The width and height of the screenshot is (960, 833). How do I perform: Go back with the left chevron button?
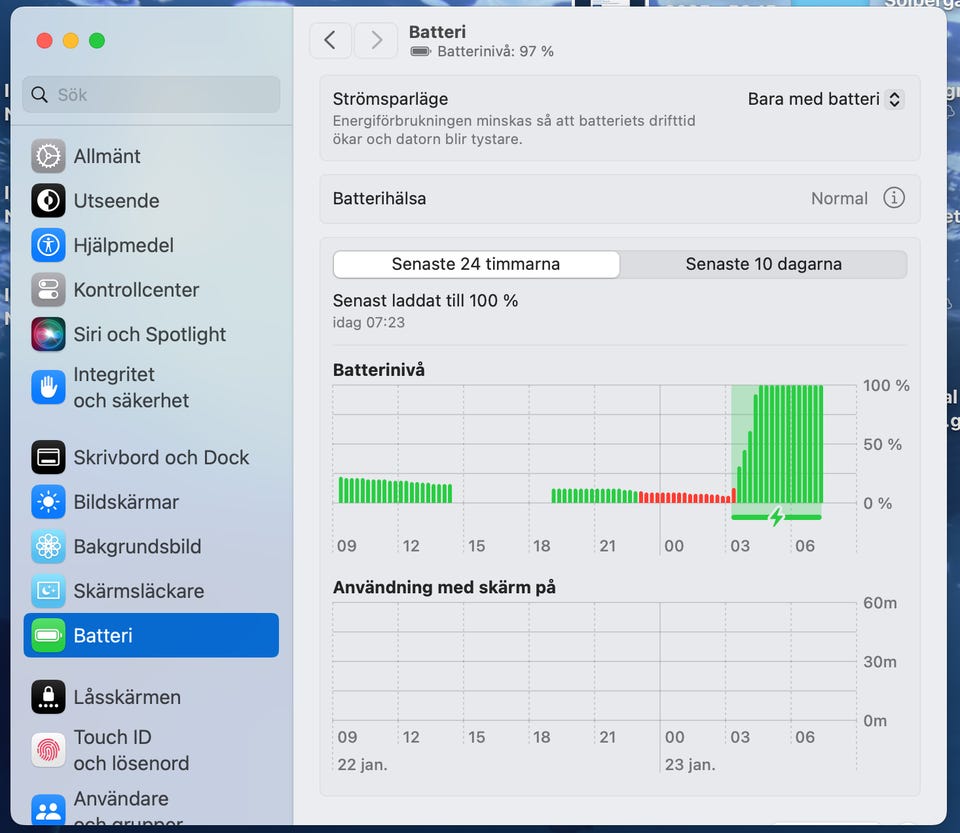coord(330,40)
